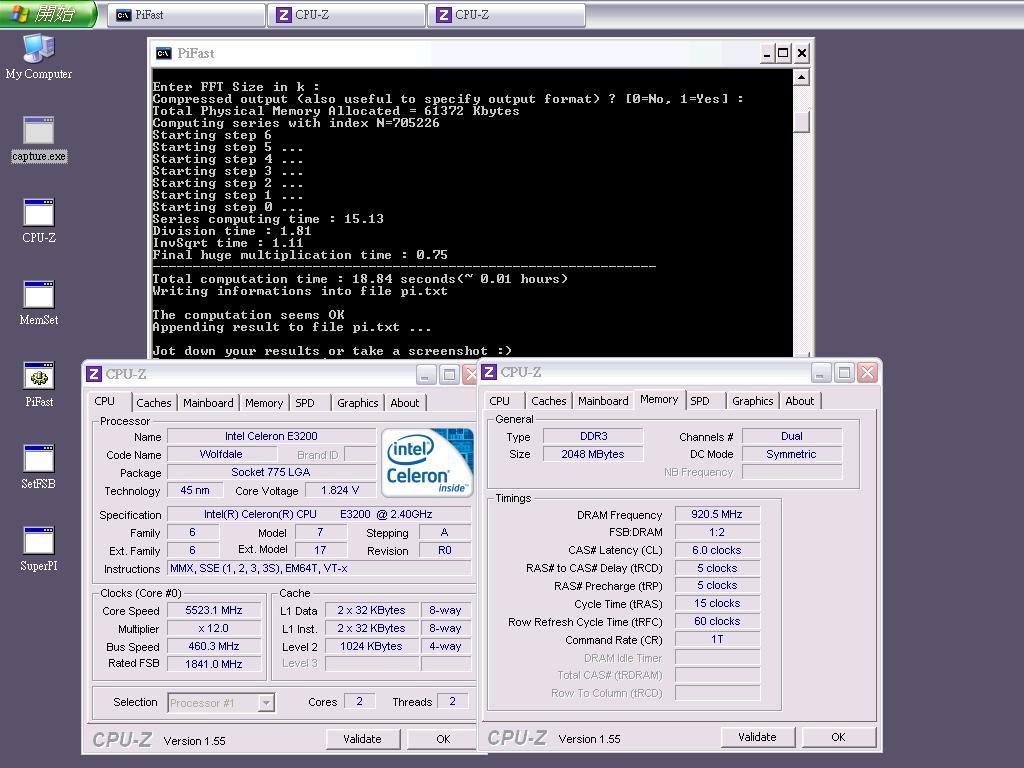Switch to first CPU-Z taskbar button
The image size is (1024, 768).
click(347, 15)
